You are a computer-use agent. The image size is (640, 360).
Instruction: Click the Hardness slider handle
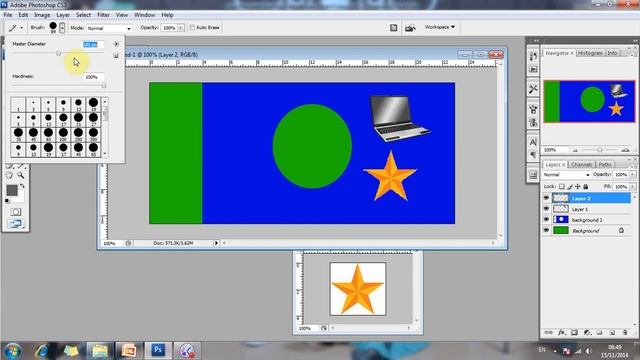[x=104, y=85]
